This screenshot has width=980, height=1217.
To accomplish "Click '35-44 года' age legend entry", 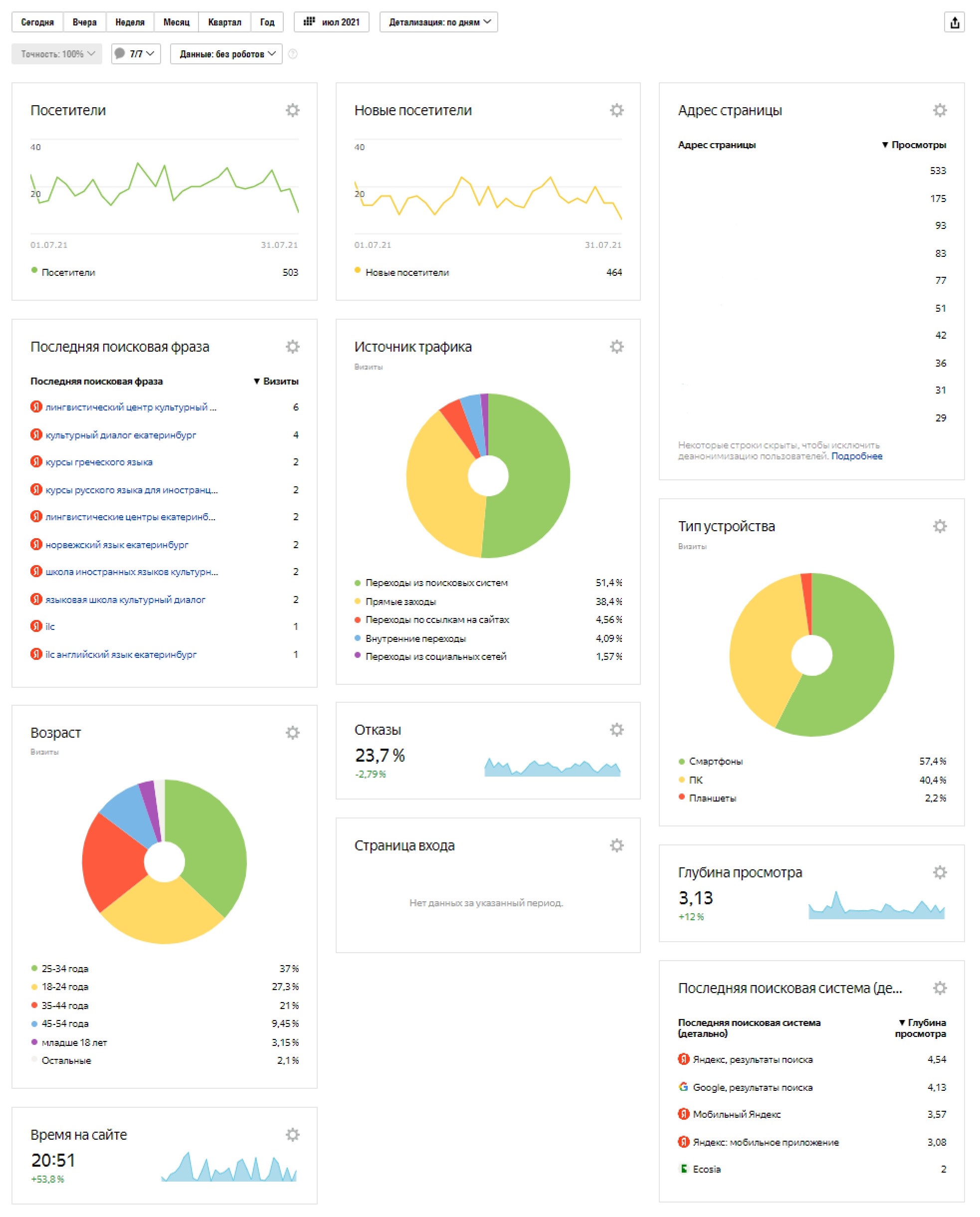I will pyautogui.click(x=65, y=1006).
